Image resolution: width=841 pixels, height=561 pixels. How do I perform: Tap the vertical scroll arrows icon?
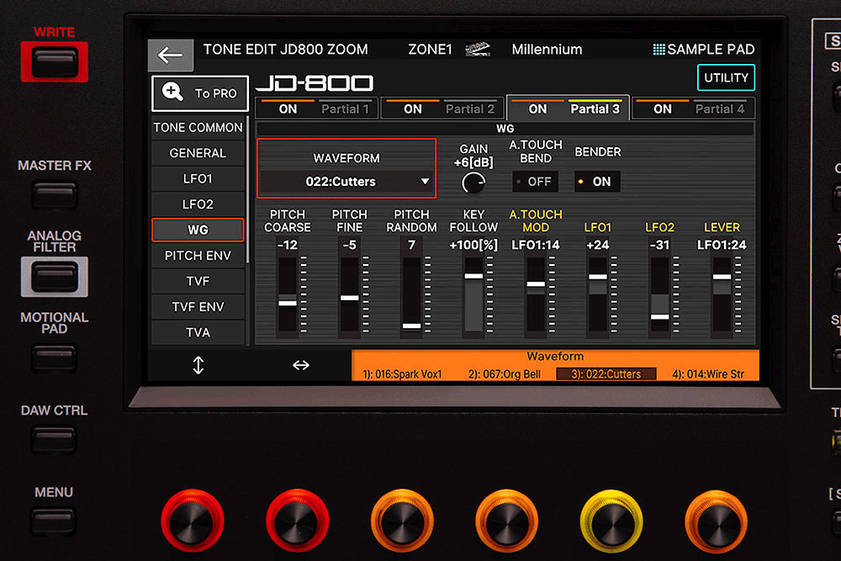coord(198,365)
